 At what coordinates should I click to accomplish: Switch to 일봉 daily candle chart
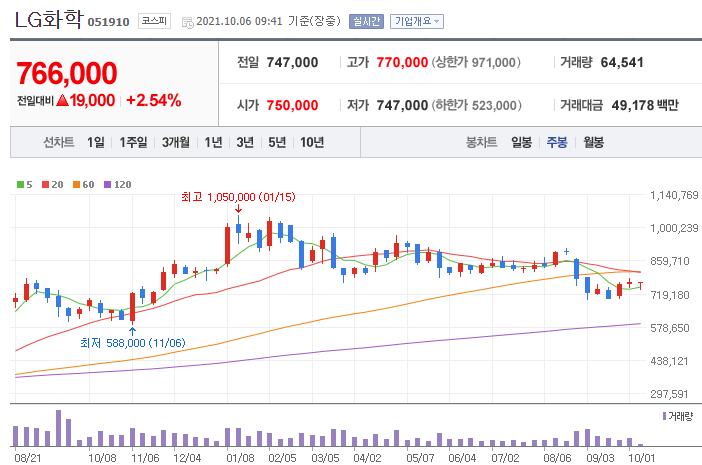point(522,142)
